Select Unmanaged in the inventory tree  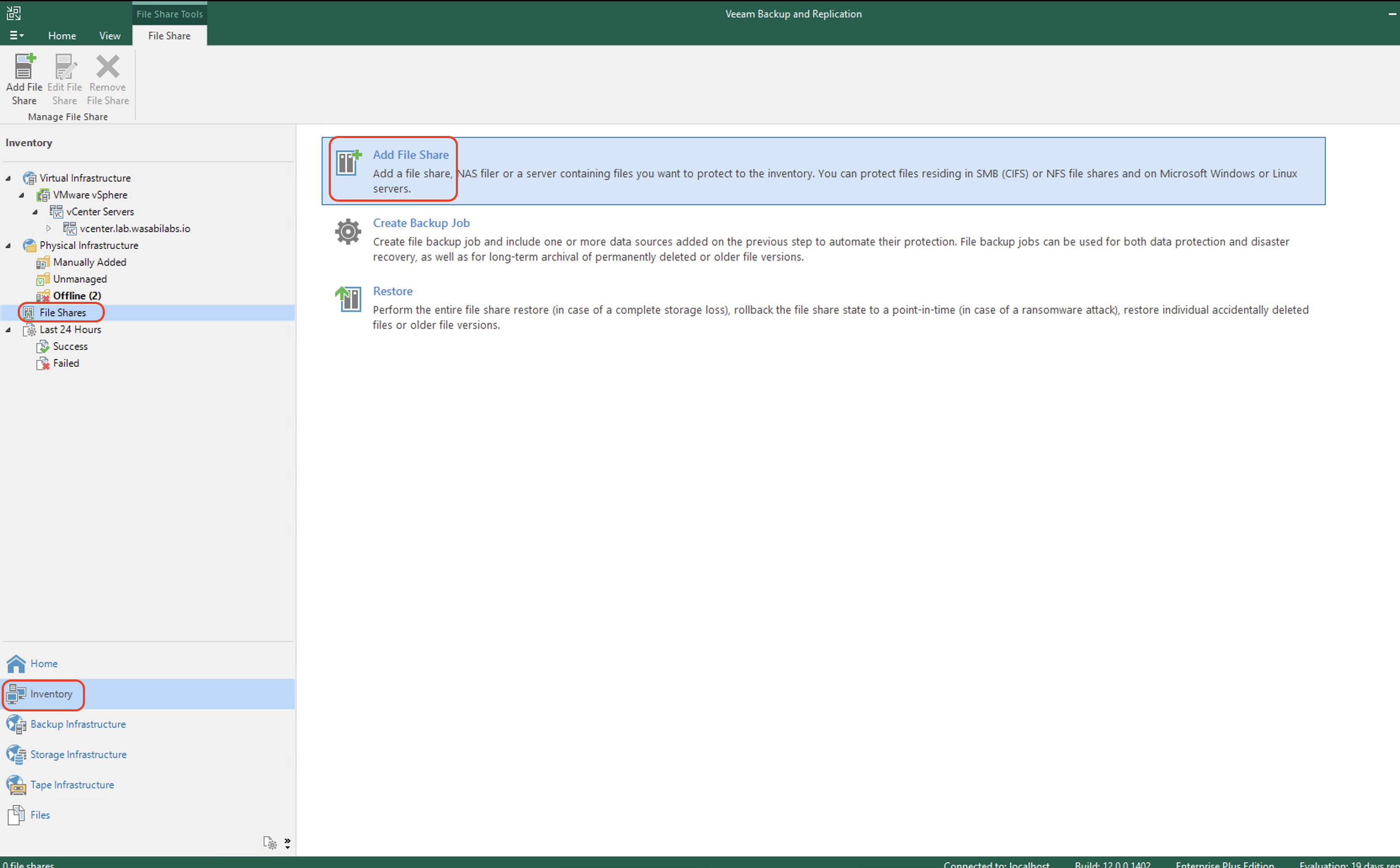(80, 279)
